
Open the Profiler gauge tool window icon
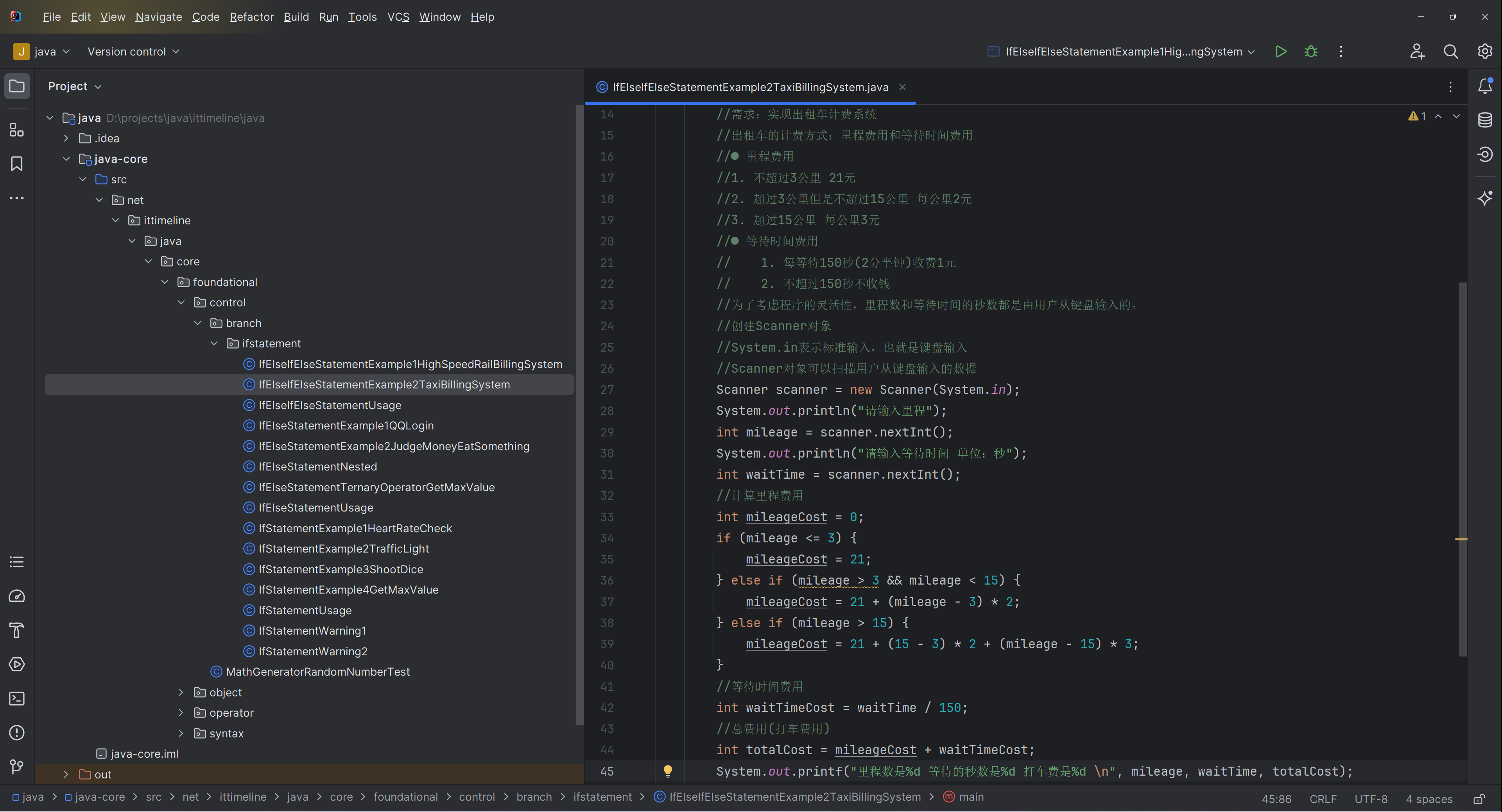17,596
